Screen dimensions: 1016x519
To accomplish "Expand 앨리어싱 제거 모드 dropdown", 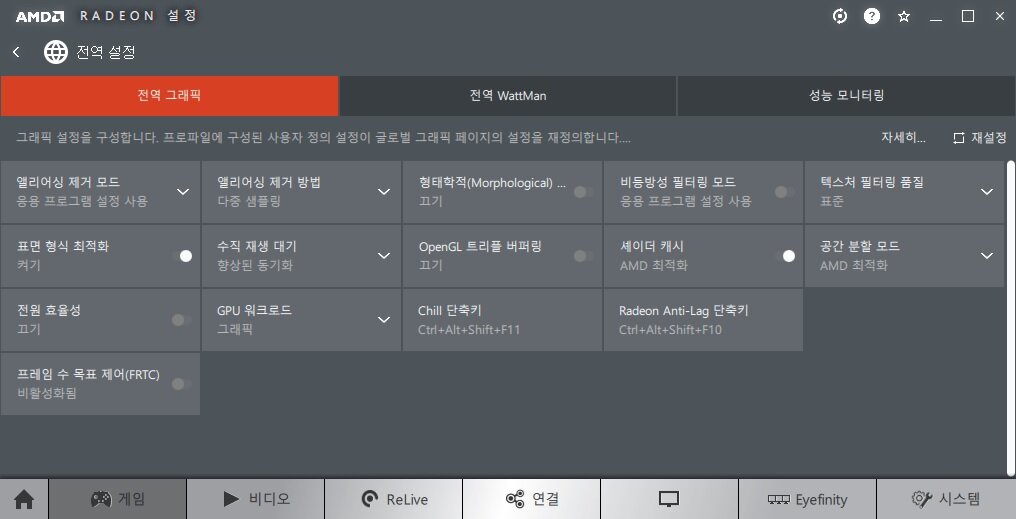I will pos(183,192).
